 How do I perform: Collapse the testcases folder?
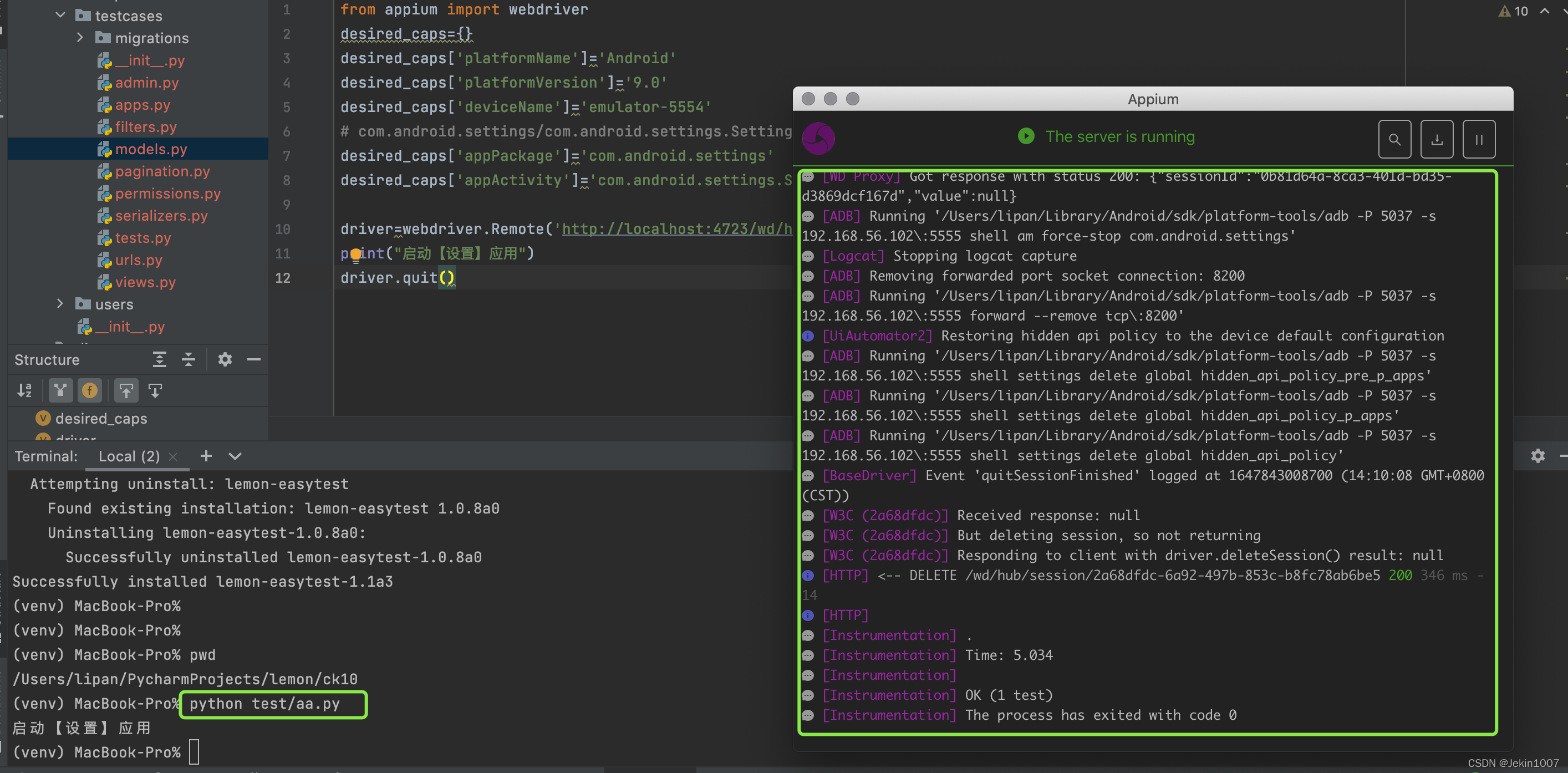pyautogui.click(x=60, y=15)
